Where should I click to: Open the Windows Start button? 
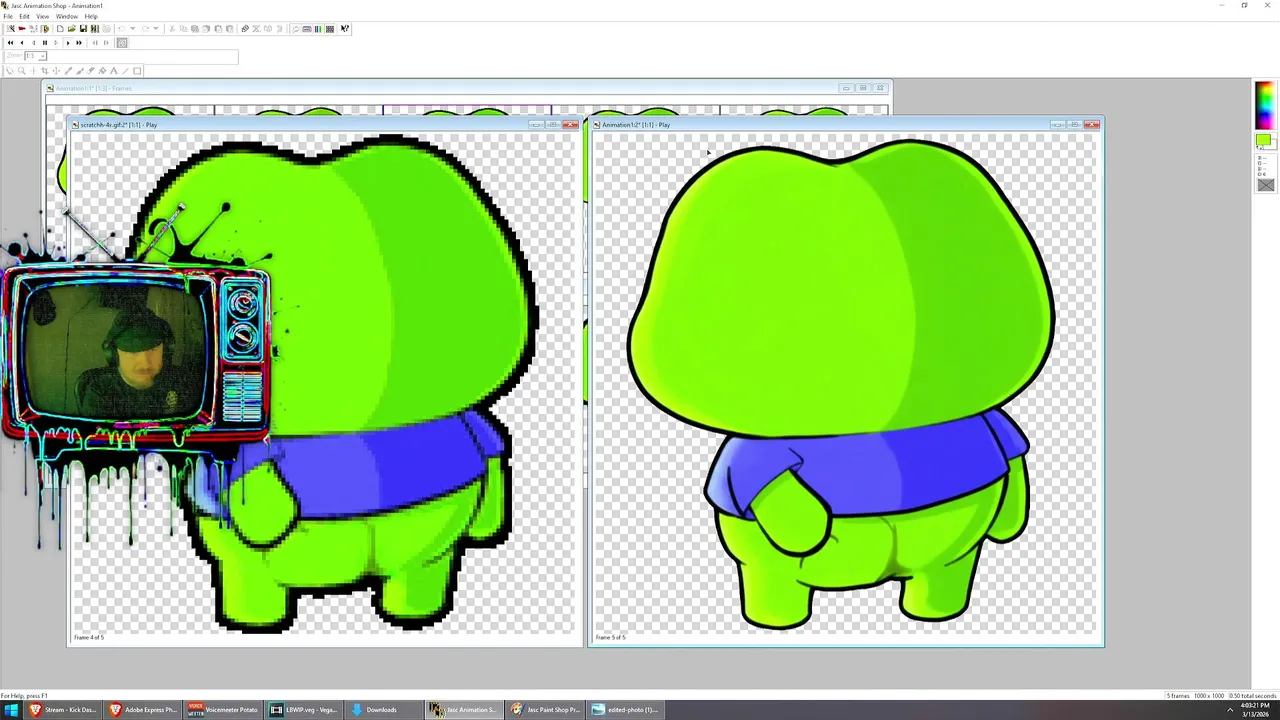[x=11, y=710]
